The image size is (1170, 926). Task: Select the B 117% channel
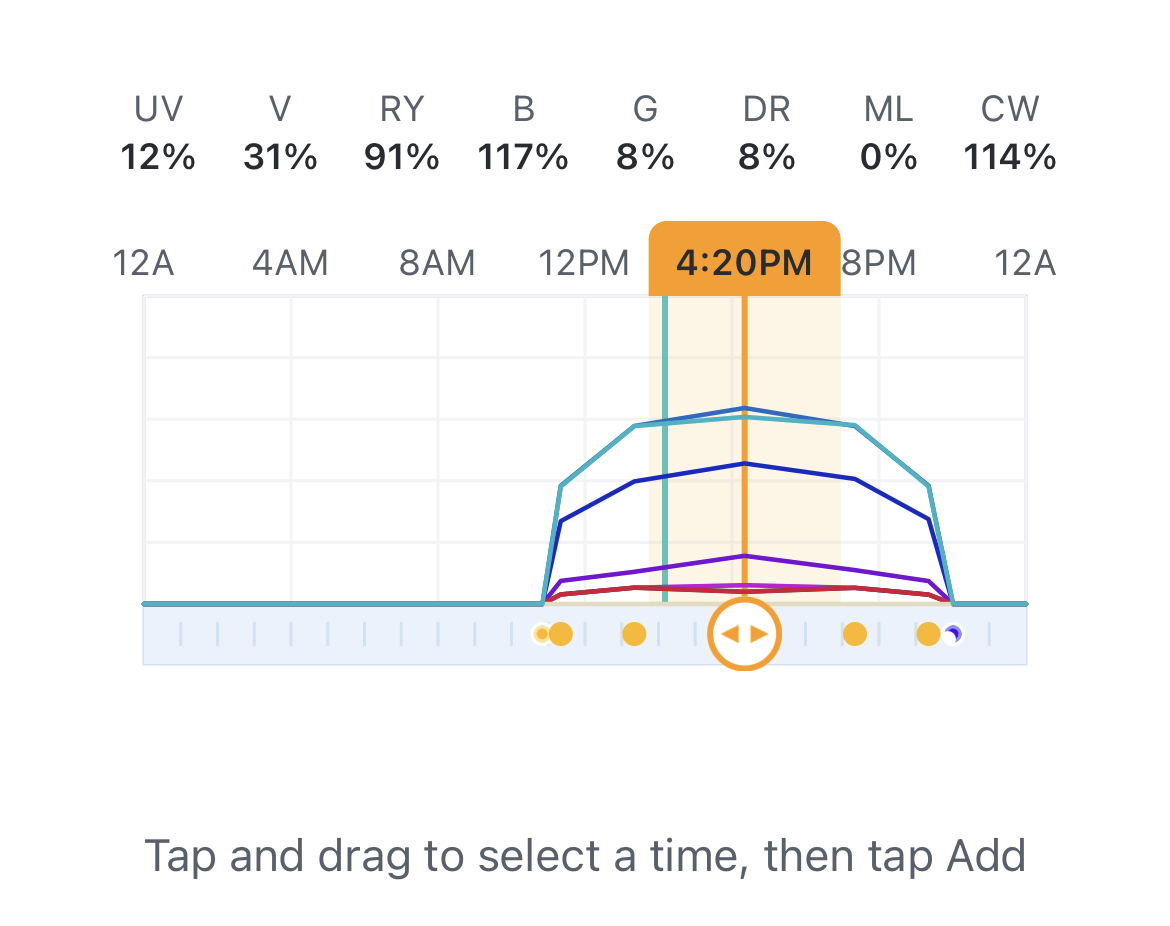pos(523,133)
